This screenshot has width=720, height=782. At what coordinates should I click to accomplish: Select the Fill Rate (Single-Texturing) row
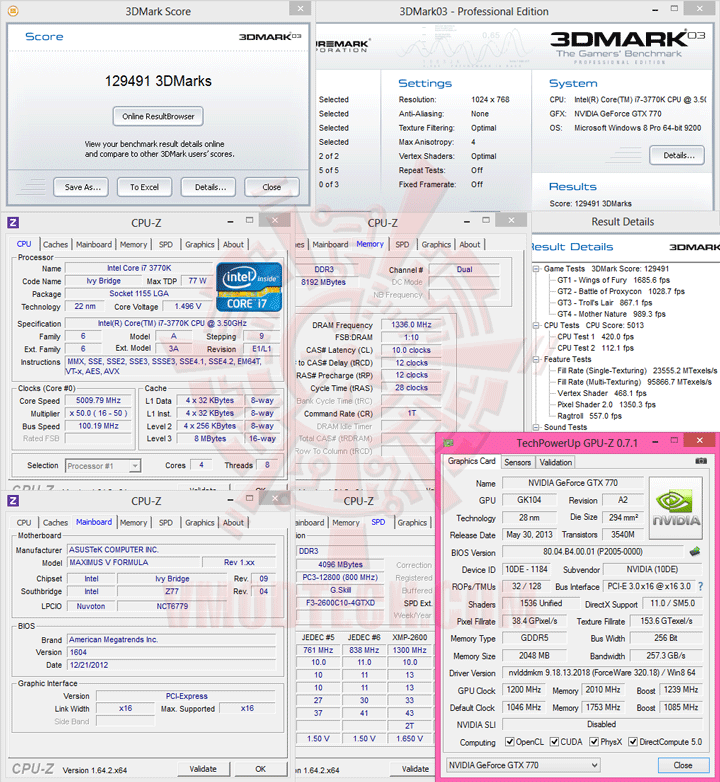(637, 371)
